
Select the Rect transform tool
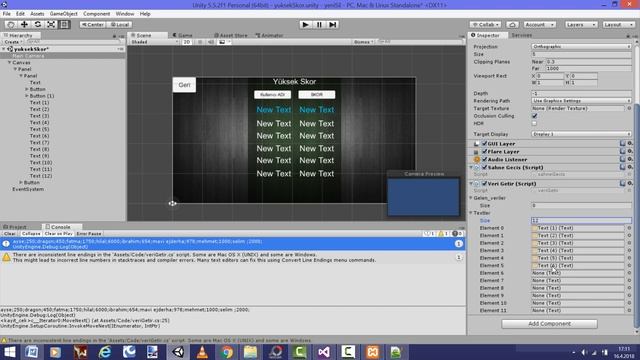(x=64, y=24)
